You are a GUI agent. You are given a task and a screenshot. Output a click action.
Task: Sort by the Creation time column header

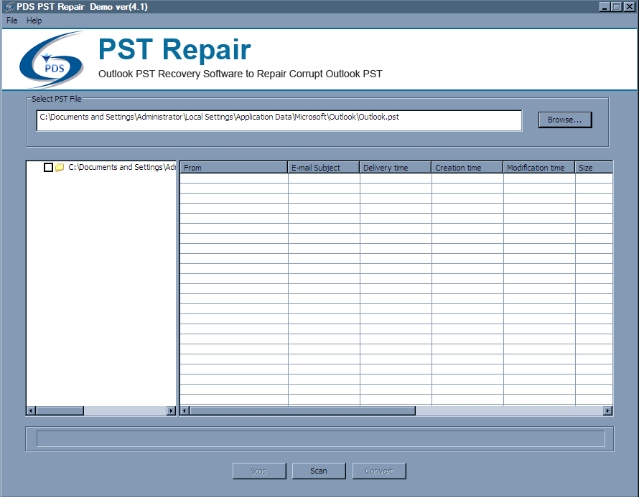[467, 167]
